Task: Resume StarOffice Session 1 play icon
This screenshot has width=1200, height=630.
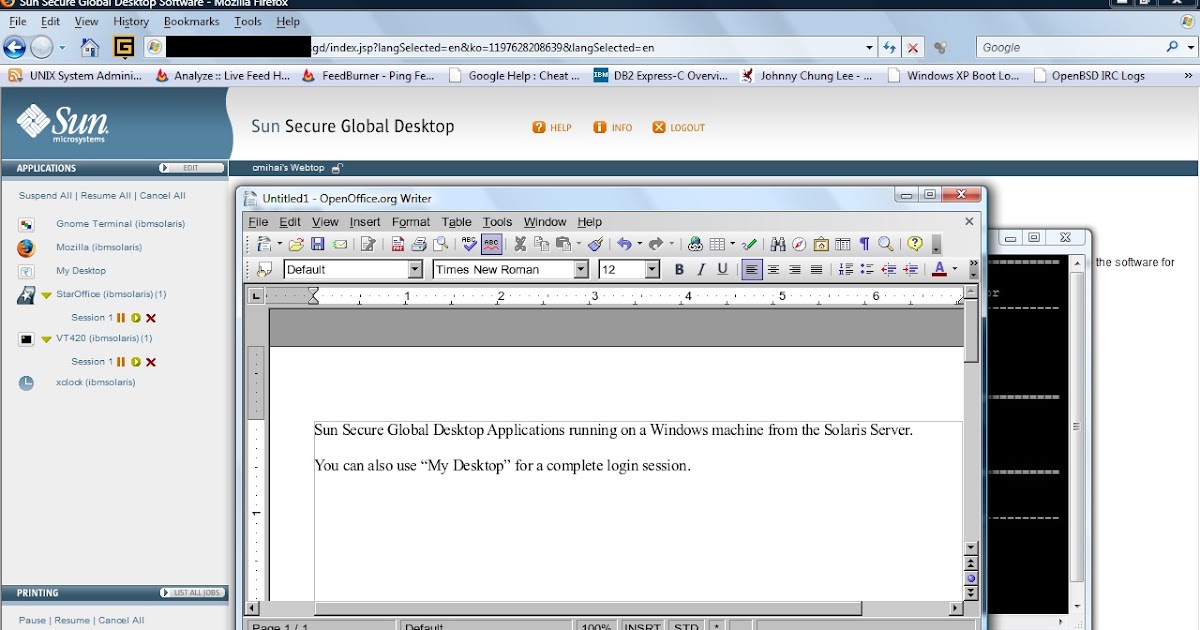Action: (x=136, y=318)
